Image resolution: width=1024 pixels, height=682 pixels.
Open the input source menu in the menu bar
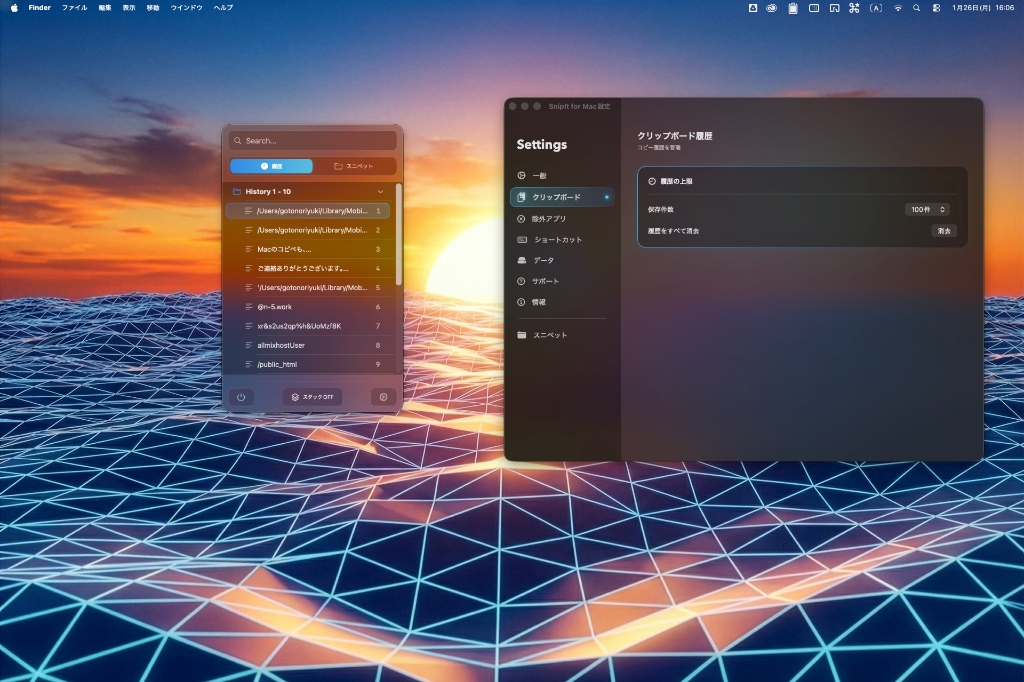coord(875,8)
